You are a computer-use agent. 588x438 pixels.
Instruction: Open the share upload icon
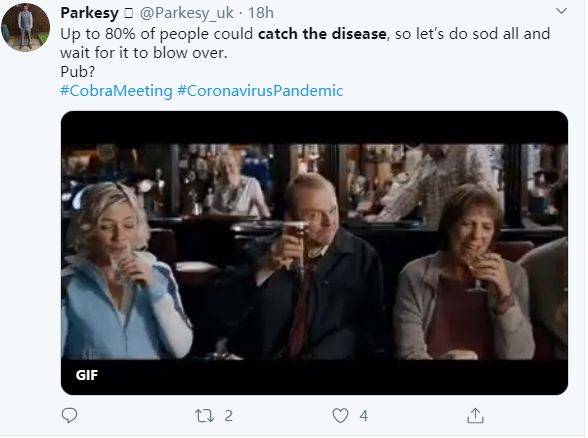coord(475,416)
